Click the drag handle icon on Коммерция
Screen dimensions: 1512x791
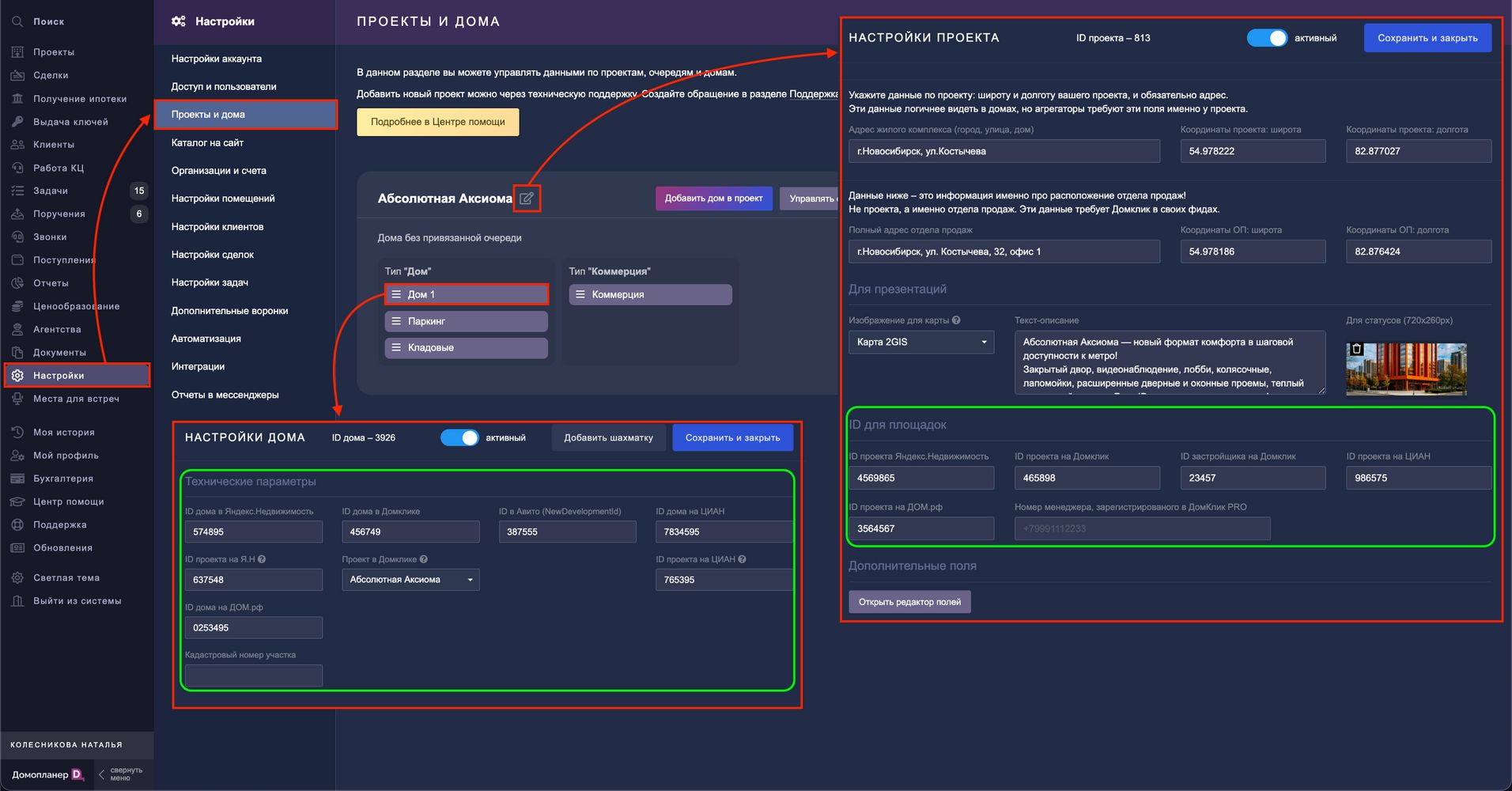[x=580, y=294]
